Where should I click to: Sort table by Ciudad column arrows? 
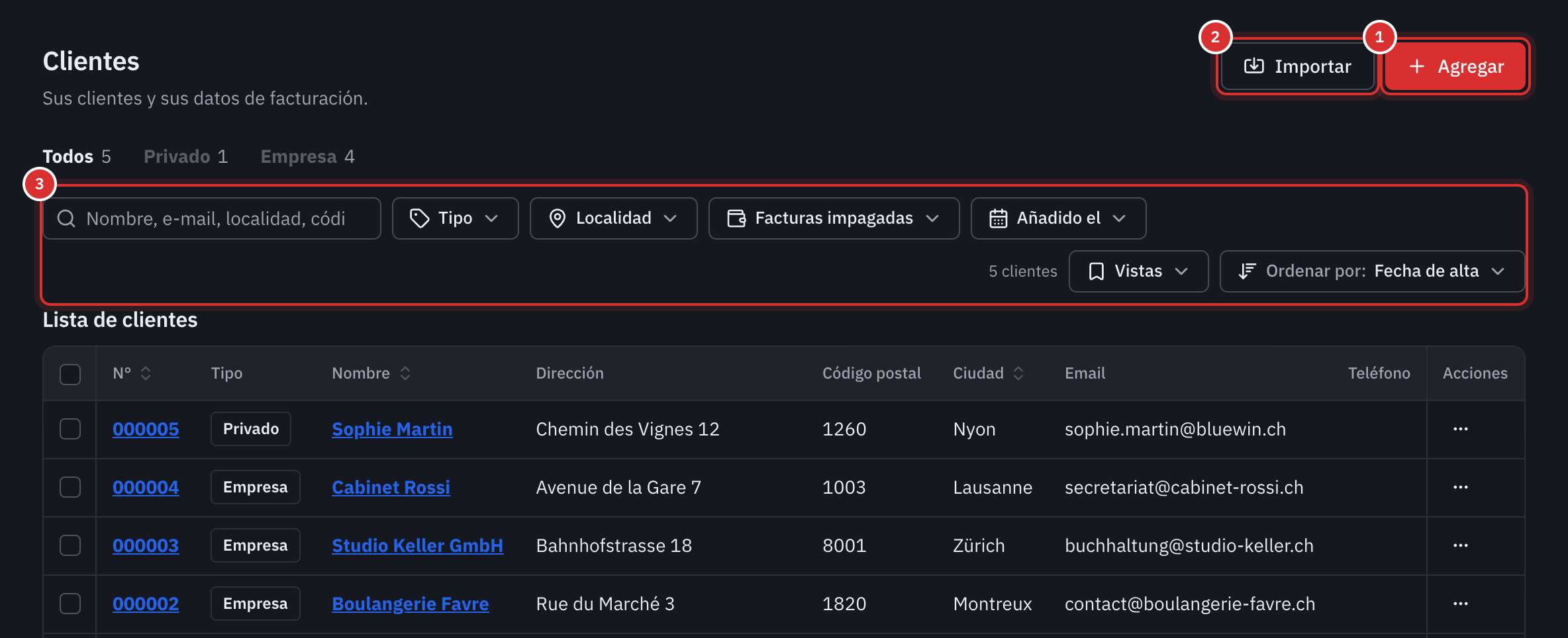pos(1018,373)
